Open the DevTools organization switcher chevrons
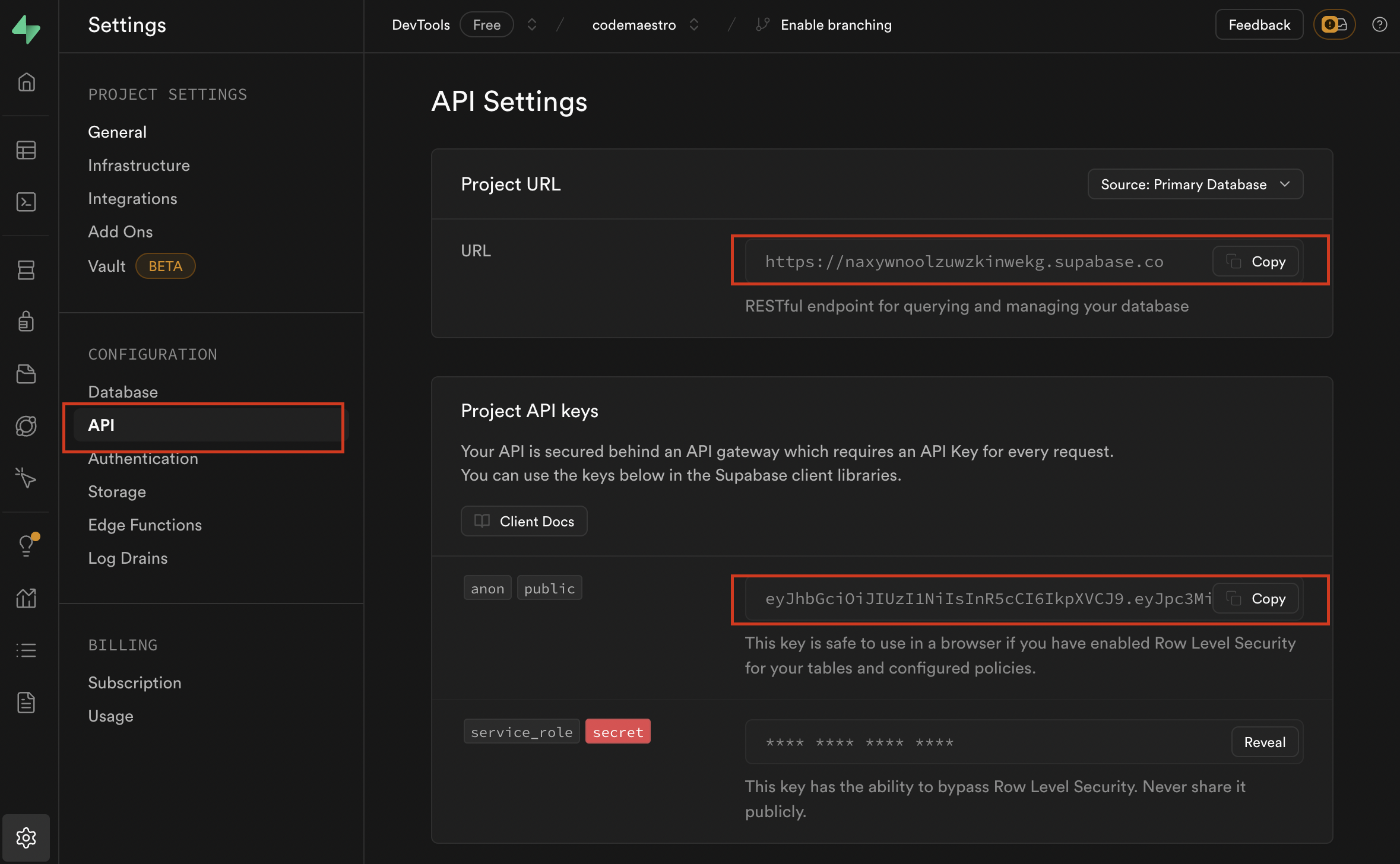Screen dimensions: 1400x864 click(x=532, y=24)
